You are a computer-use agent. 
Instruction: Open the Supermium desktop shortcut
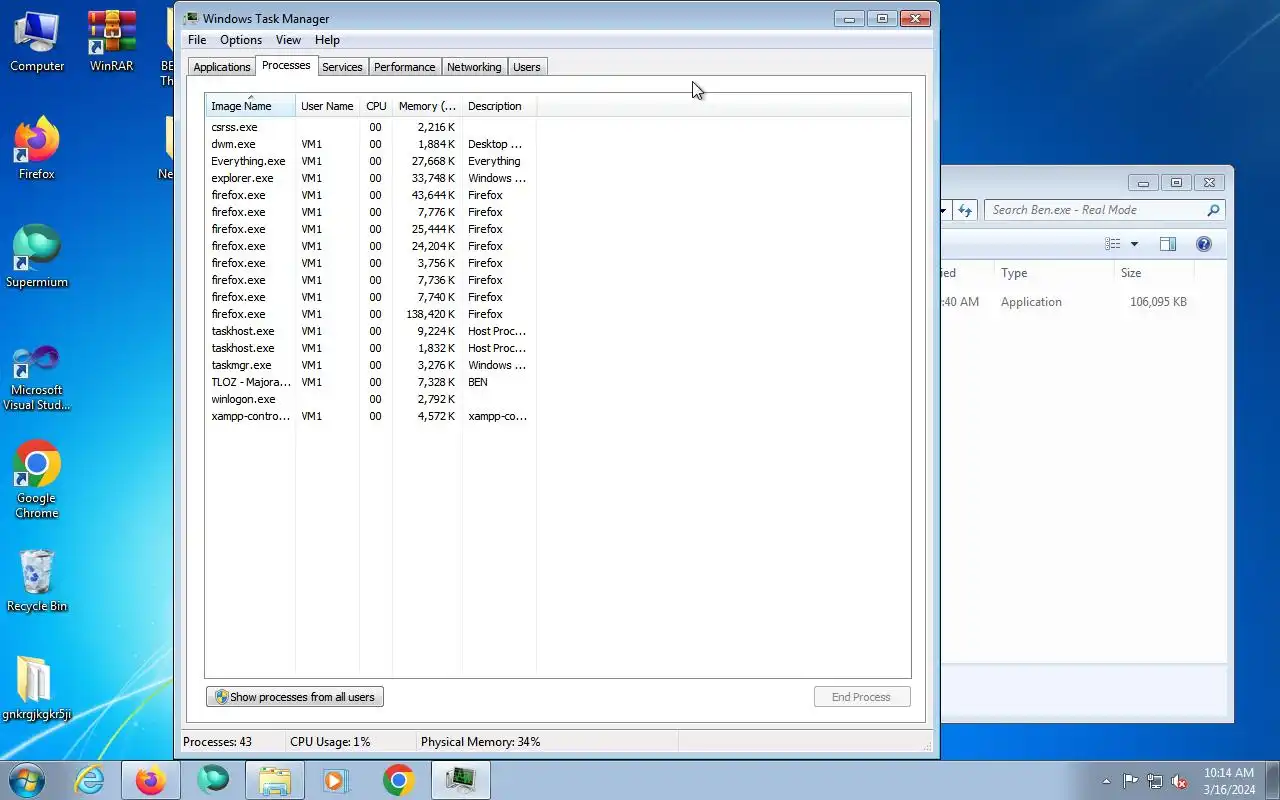click(37, 258)
